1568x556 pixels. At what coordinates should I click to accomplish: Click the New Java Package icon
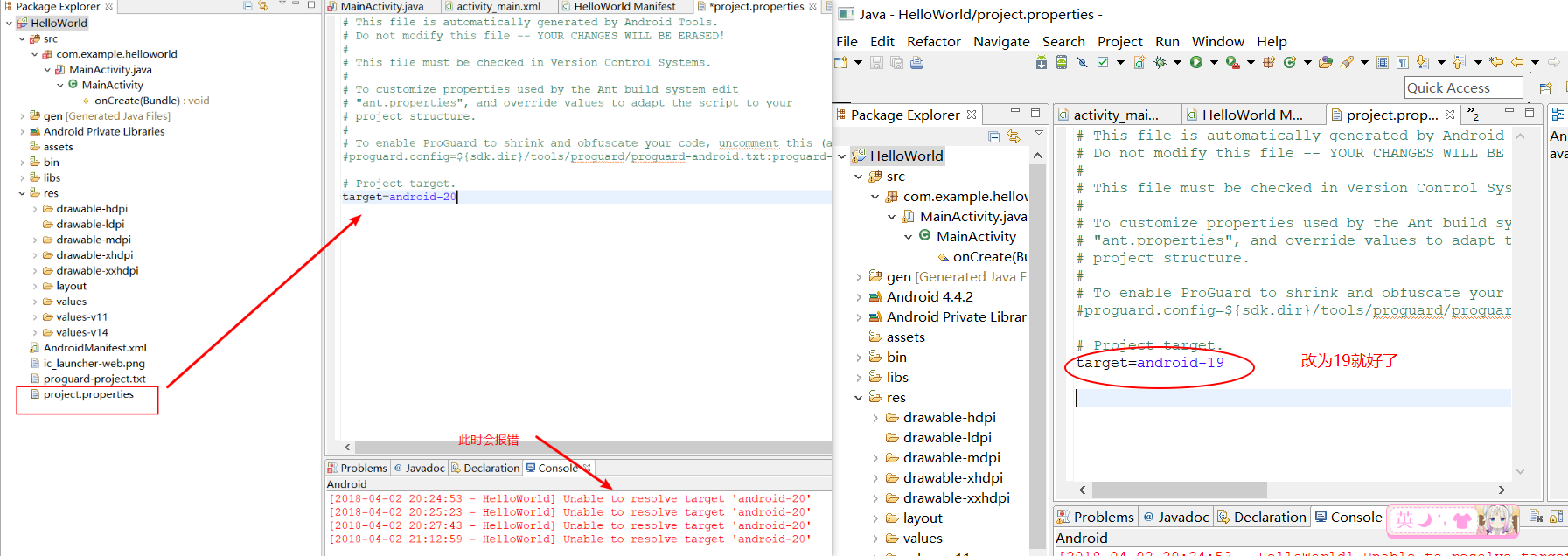(x=1269, y=62)
